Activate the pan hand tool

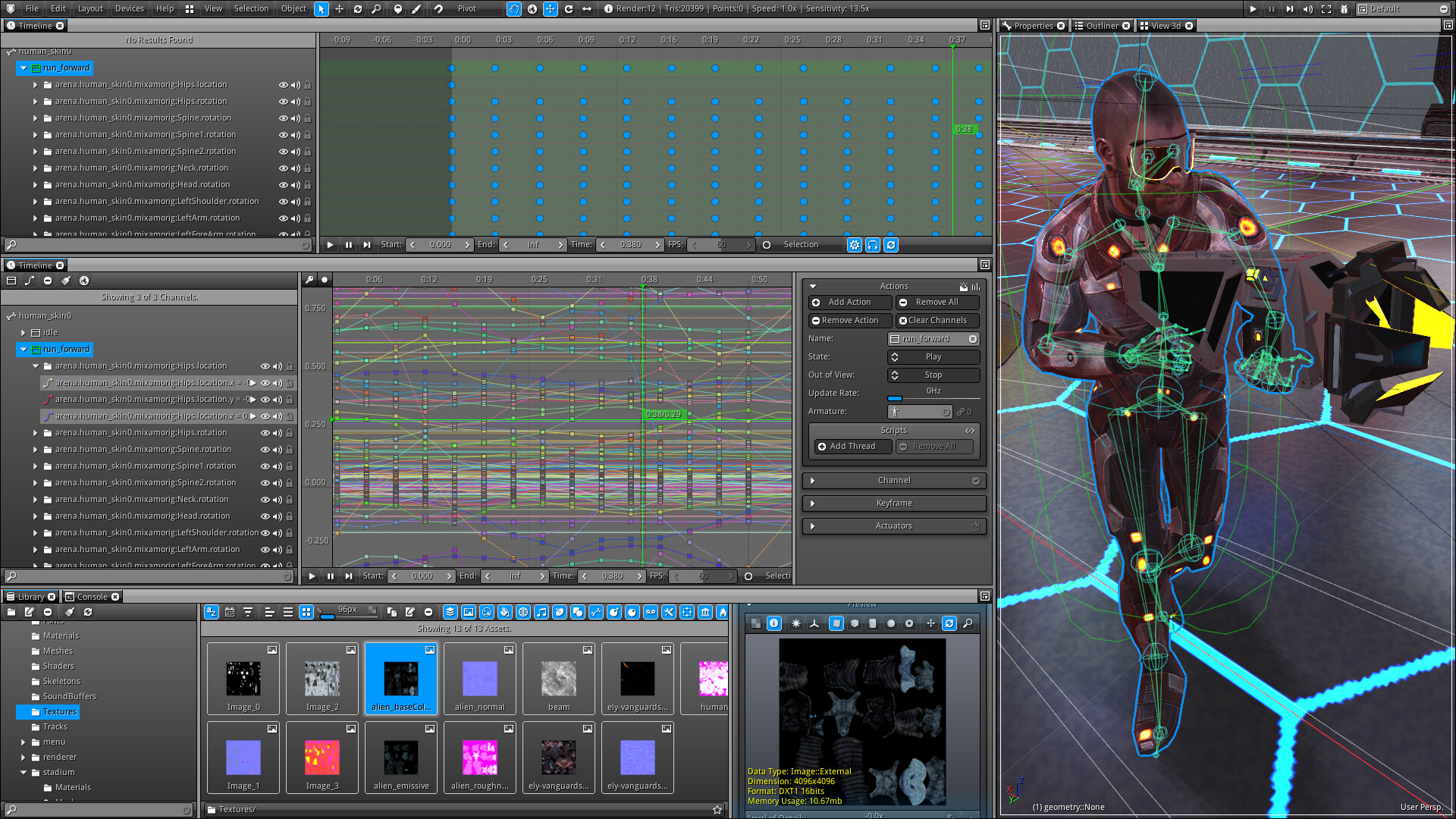coord(514,9)
